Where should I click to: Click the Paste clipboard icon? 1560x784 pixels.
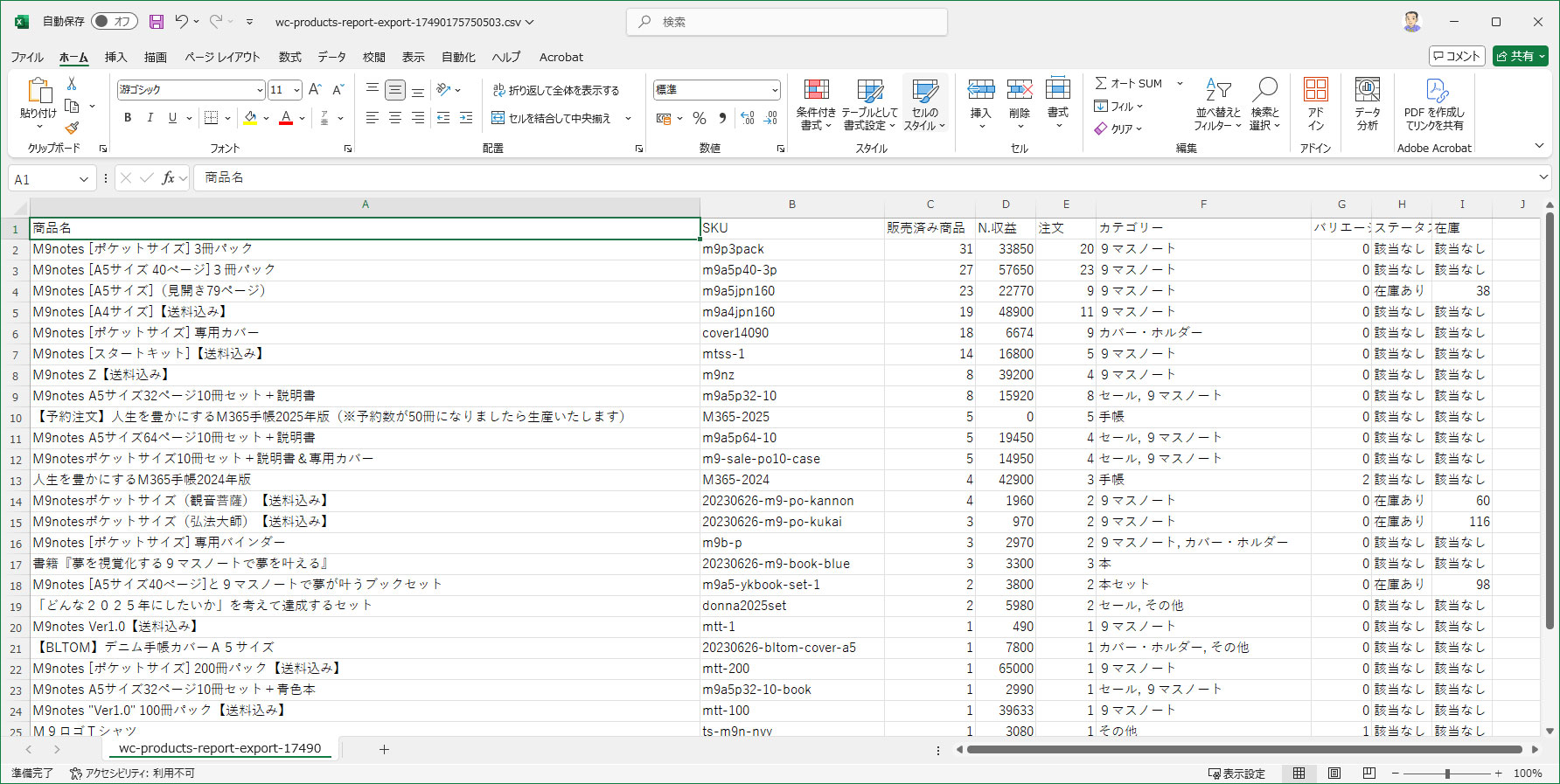pyautogui.click(x=38, y=90)
